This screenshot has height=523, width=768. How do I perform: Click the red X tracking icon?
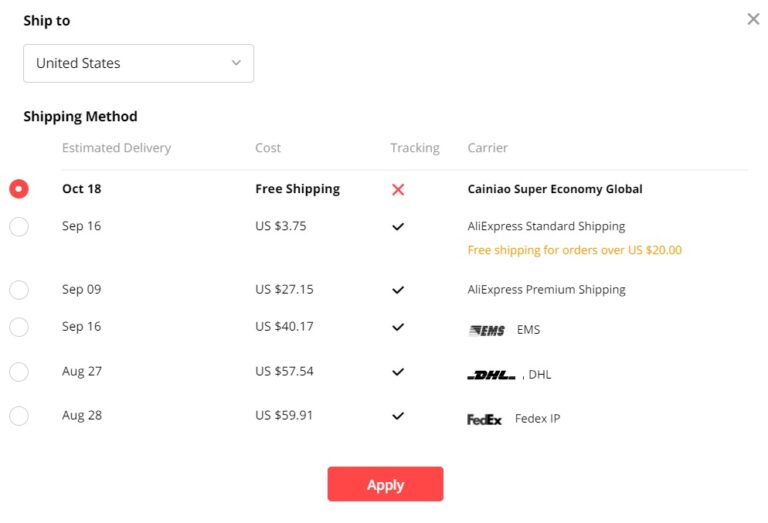coord(398,190)
